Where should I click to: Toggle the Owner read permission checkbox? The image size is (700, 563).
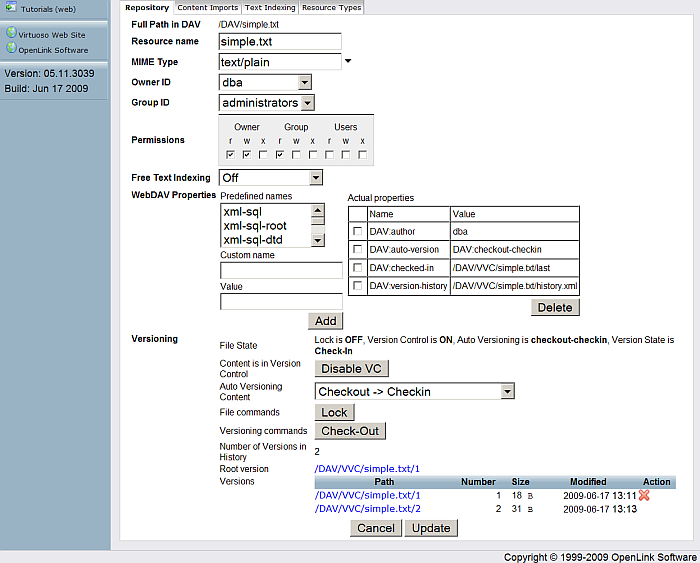[230, 155]
